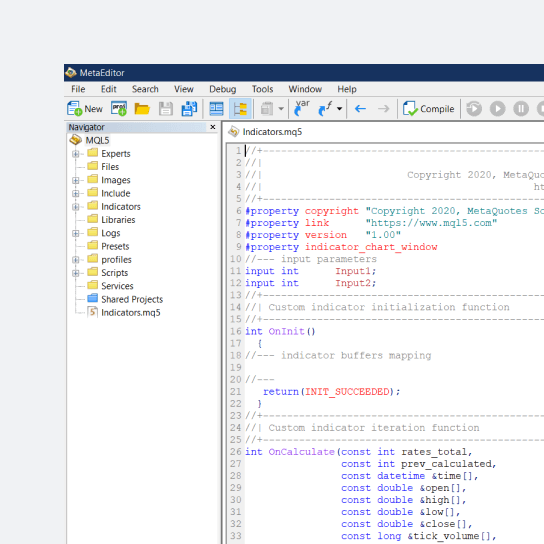The image size is (544, 544).
Task: Click the New file toolbar button
Action: (85, 109)
